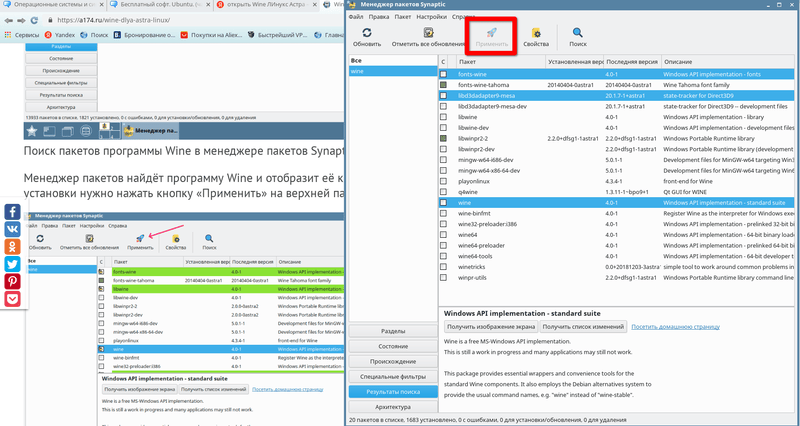Screen dimensions: 800x426
Task: Open the Сервисы apps bookmark
Action: click(x=21, y=35)
